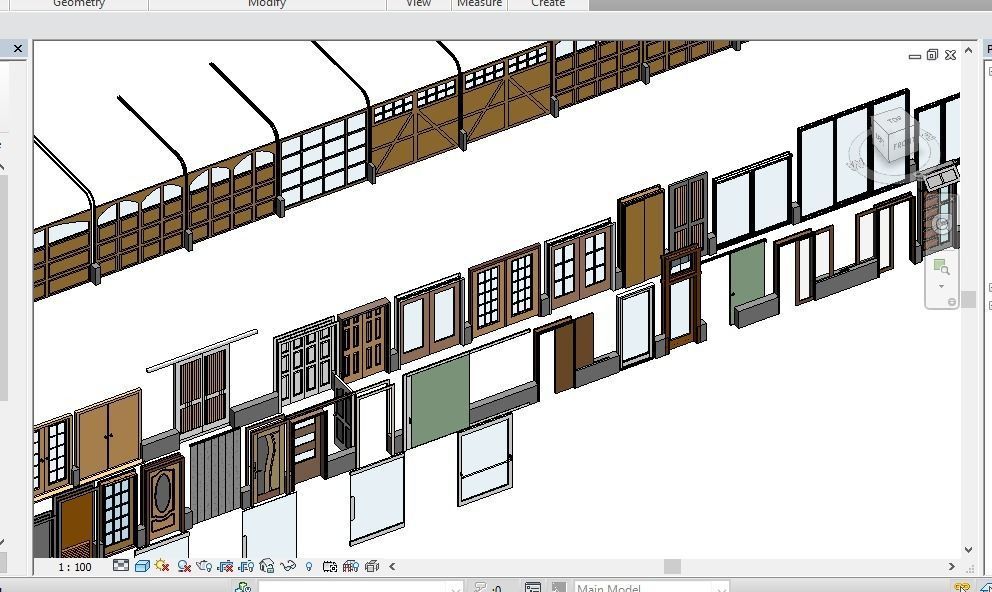Toggle Show Crop Region visibility
Viewport: 992px width, 592px height.
click(x=245, y=566)
